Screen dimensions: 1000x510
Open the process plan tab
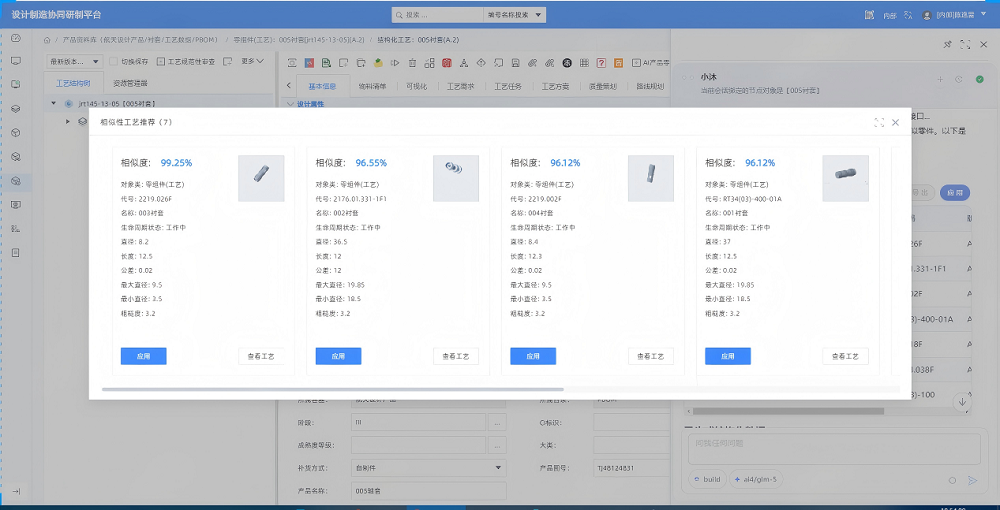tap(555, 86)
